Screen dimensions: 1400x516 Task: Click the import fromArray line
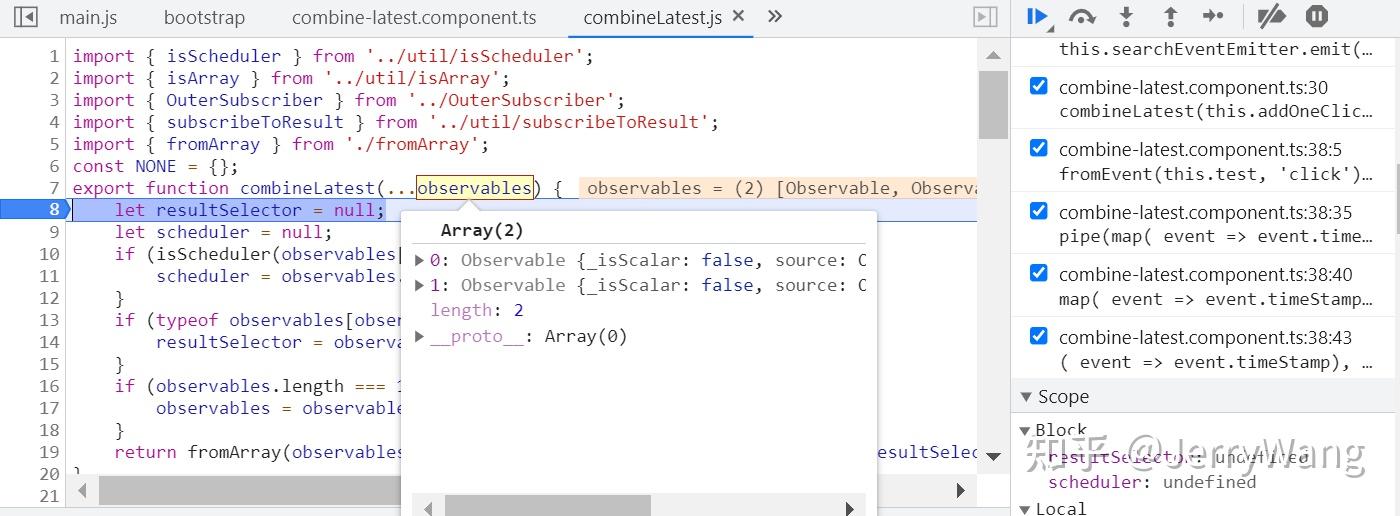(x=281, y=144)
